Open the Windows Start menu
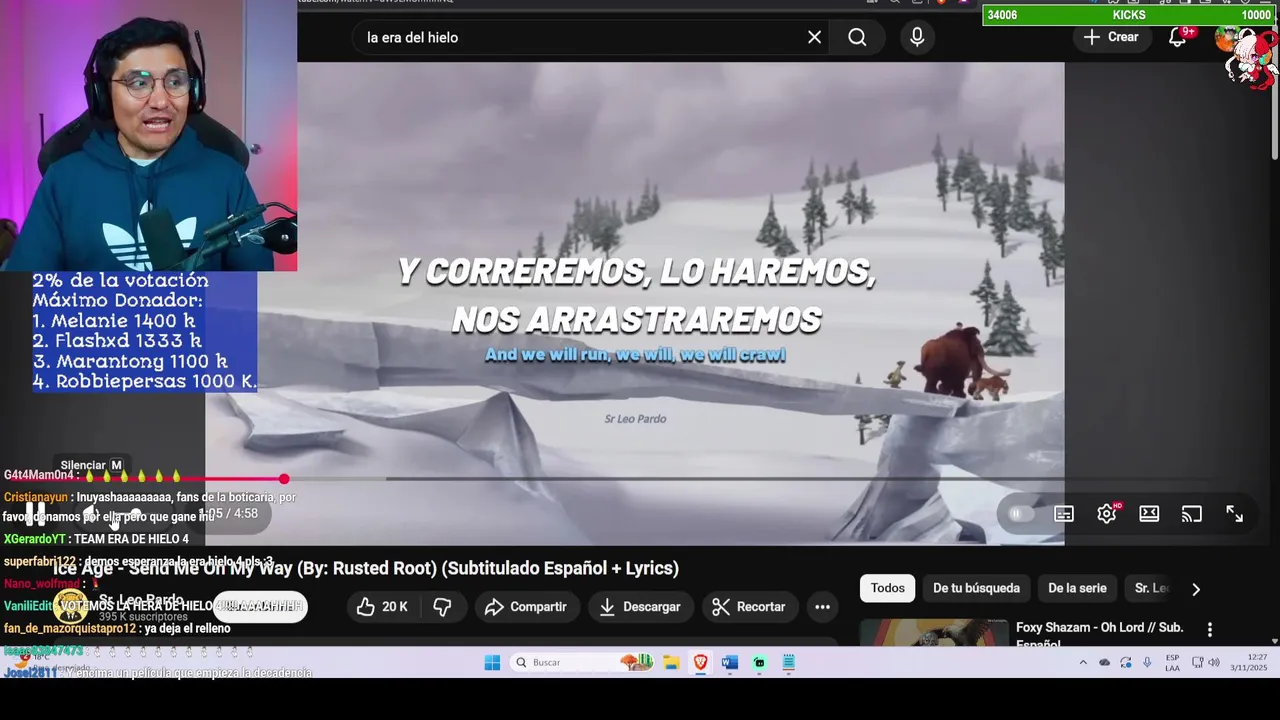The height and width of the screenshot is (720, 1280). point(492,662)
